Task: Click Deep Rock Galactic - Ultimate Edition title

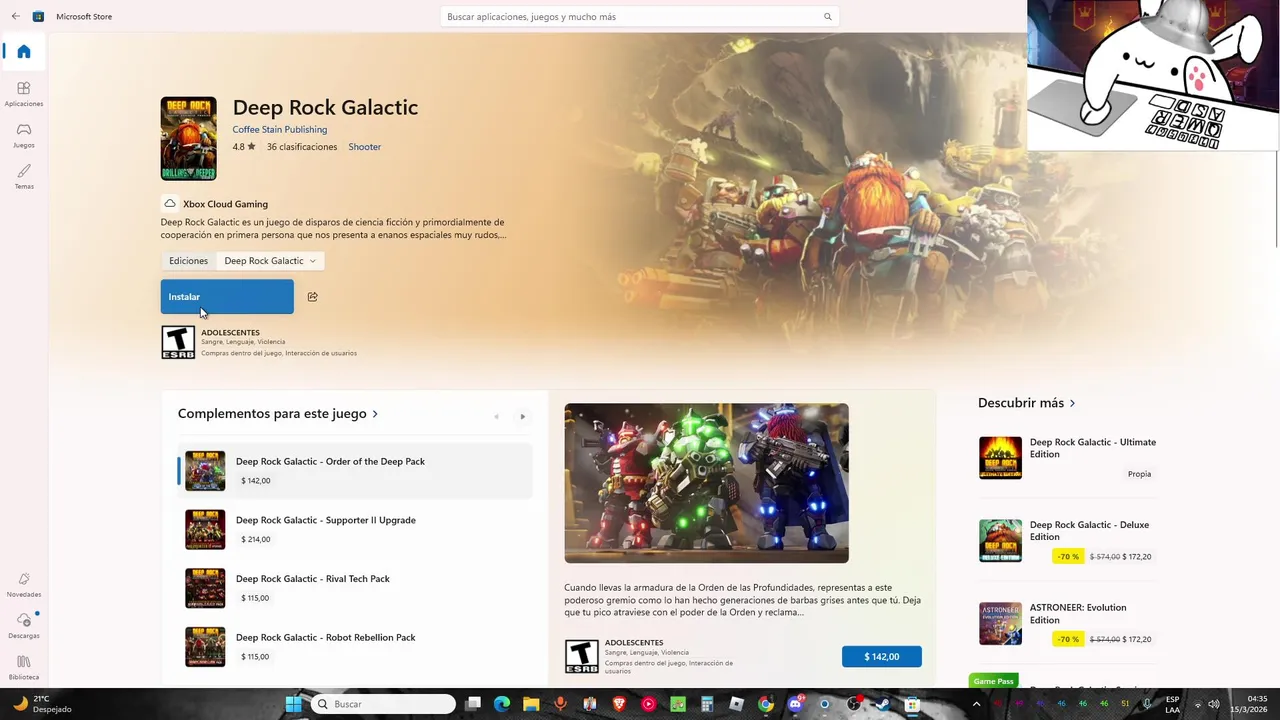Action: pyautogui.click(x=1093, y=448)
